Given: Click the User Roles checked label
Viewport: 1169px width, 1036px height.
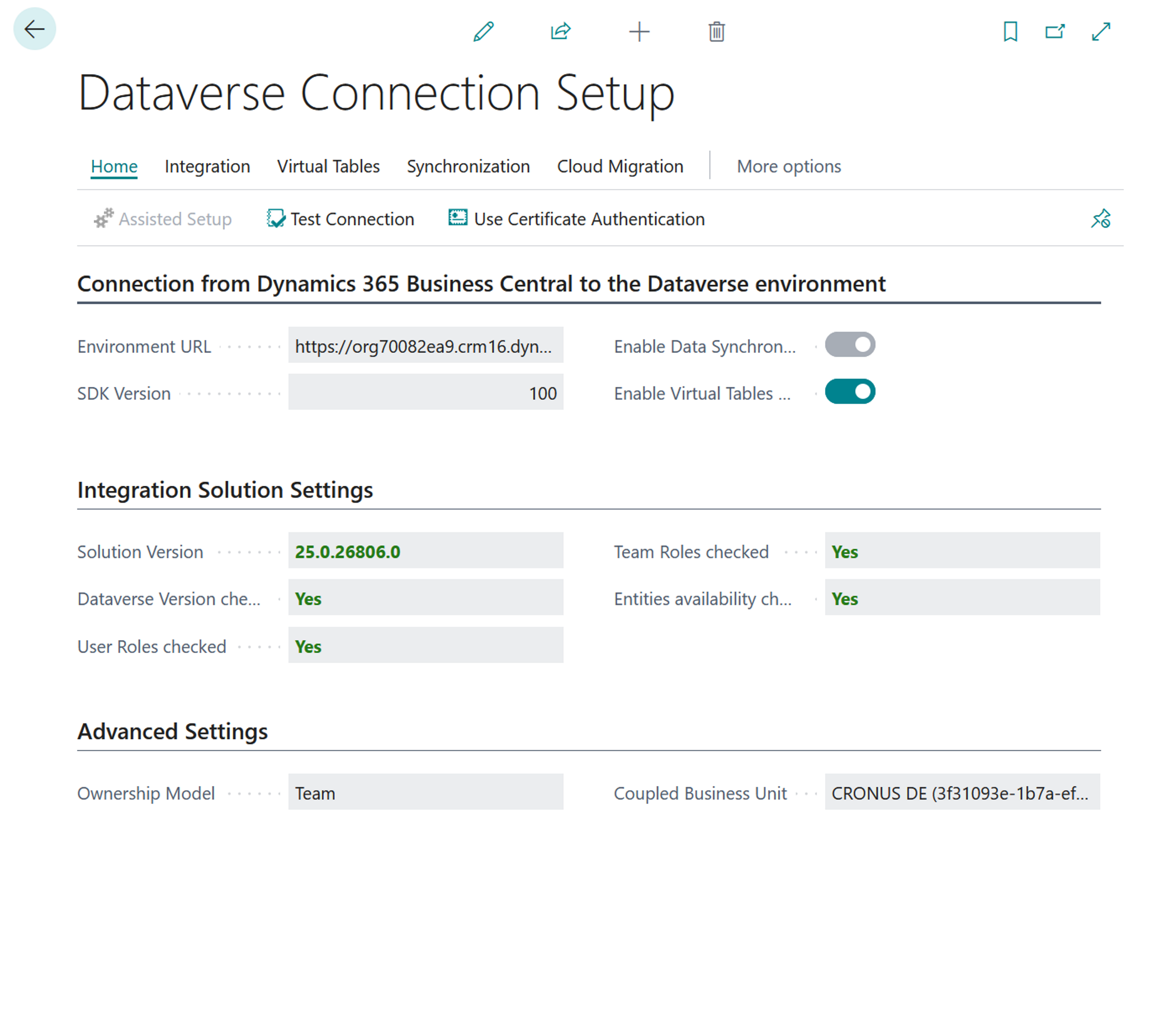Looking at the screenshot, I should click(x=152, y=647).
